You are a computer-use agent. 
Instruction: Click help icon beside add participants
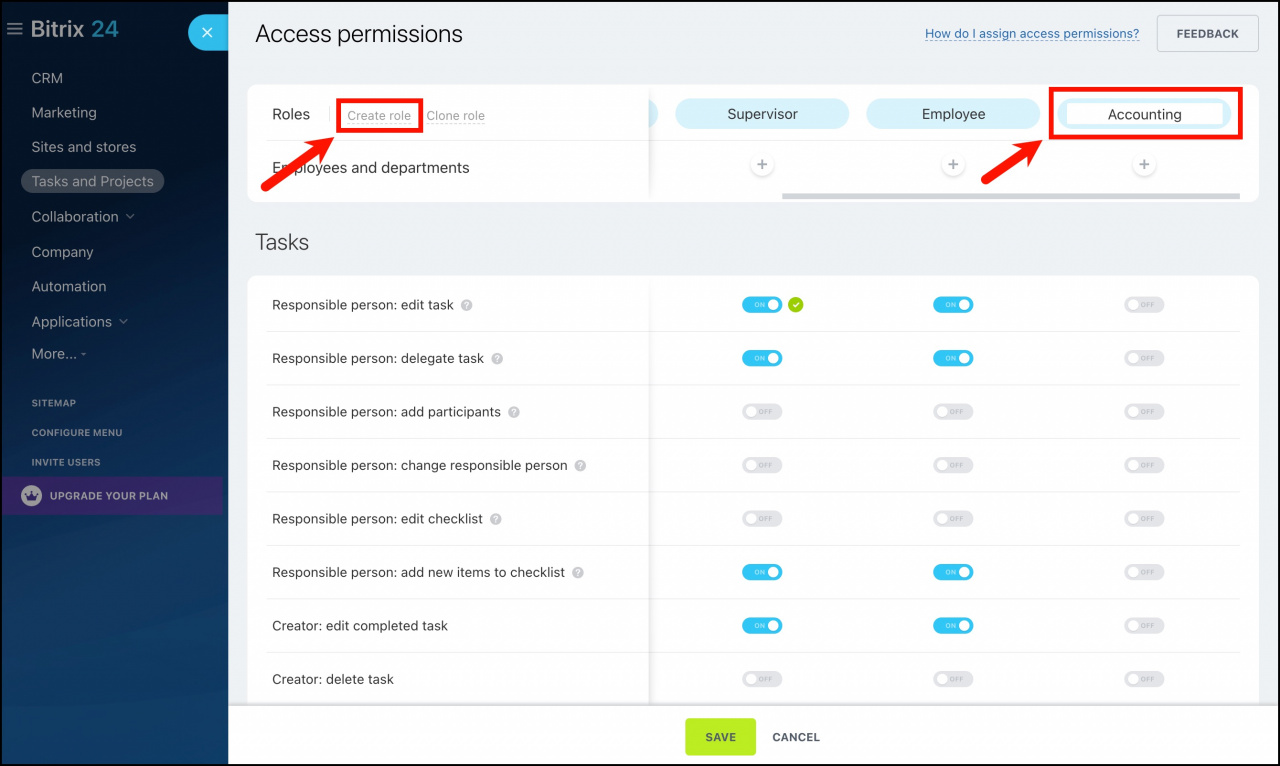(514, 412)
